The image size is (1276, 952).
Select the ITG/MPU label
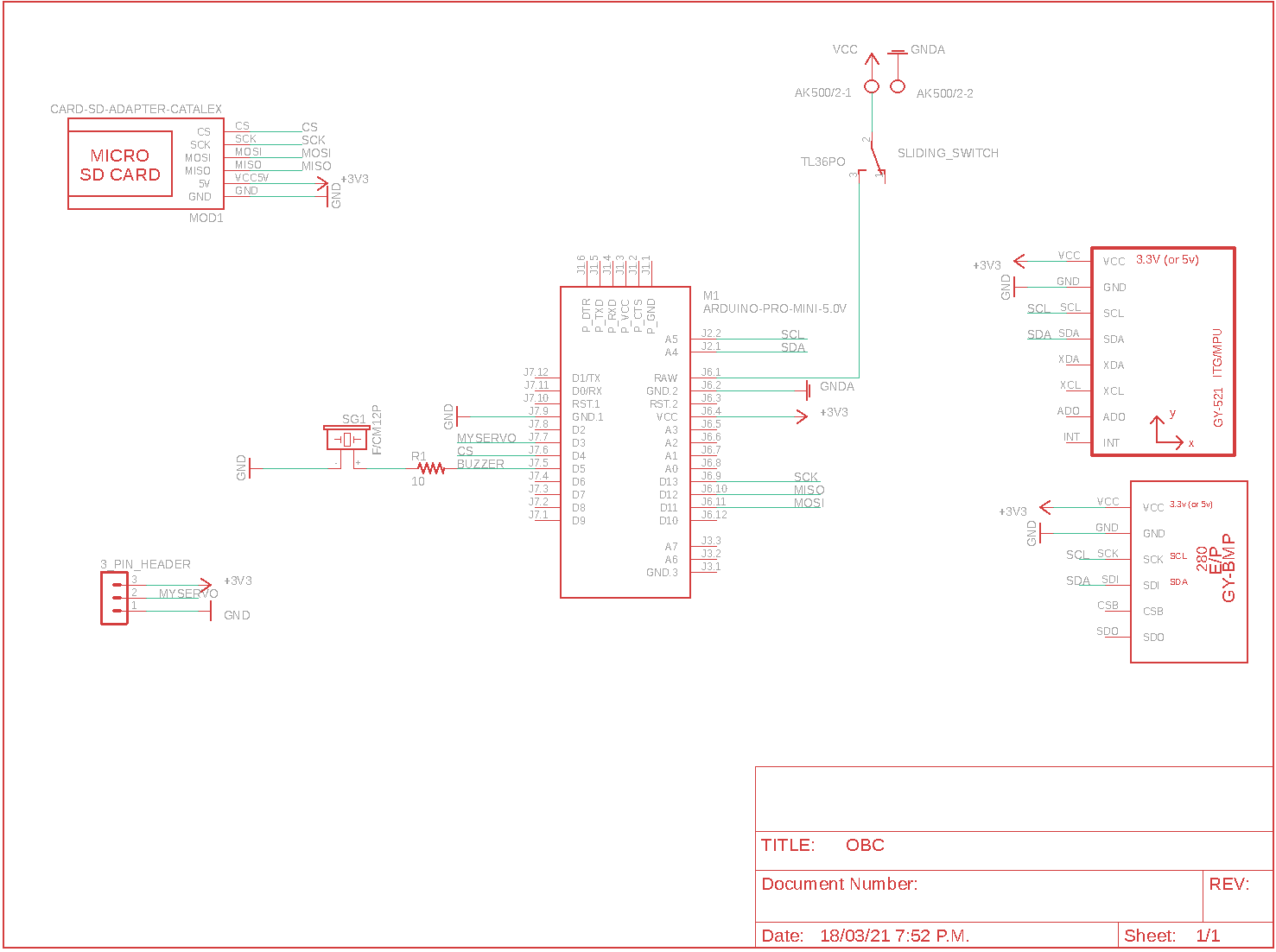1218,352
